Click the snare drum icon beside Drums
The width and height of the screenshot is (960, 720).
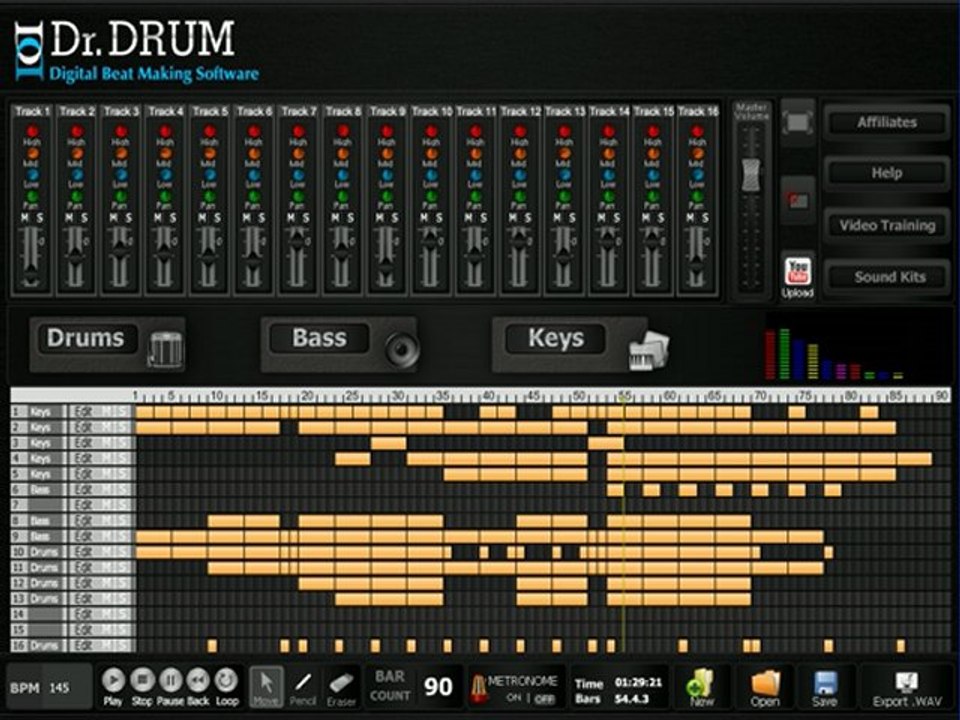[x=166, y=350]
